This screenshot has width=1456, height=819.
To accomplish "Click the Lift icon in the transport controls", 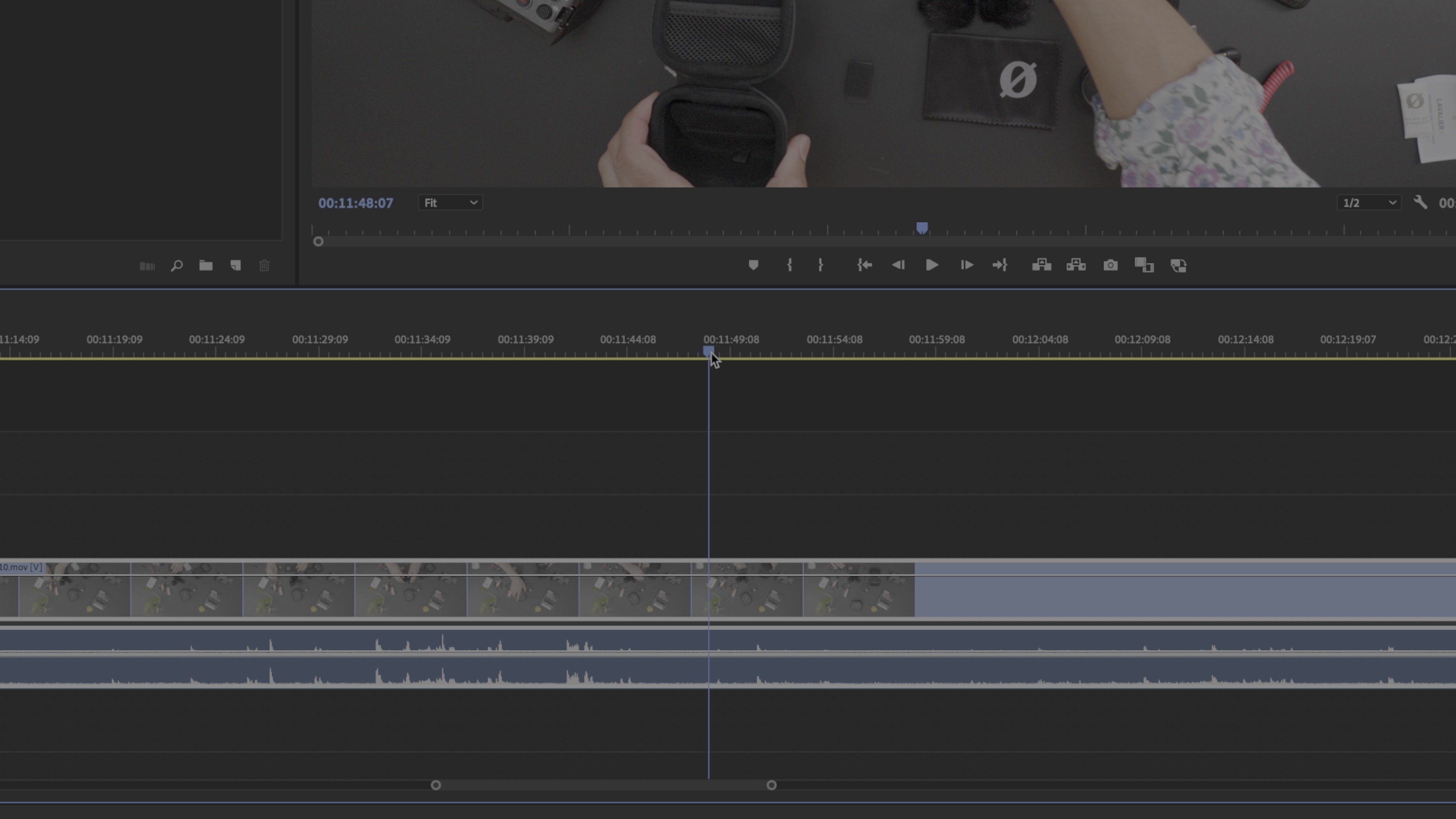I will 1042,265.
